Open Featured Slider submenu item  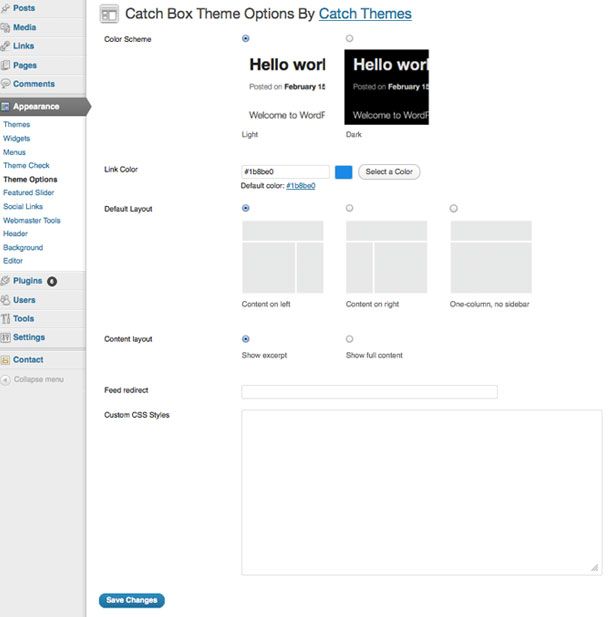(29, 193)
